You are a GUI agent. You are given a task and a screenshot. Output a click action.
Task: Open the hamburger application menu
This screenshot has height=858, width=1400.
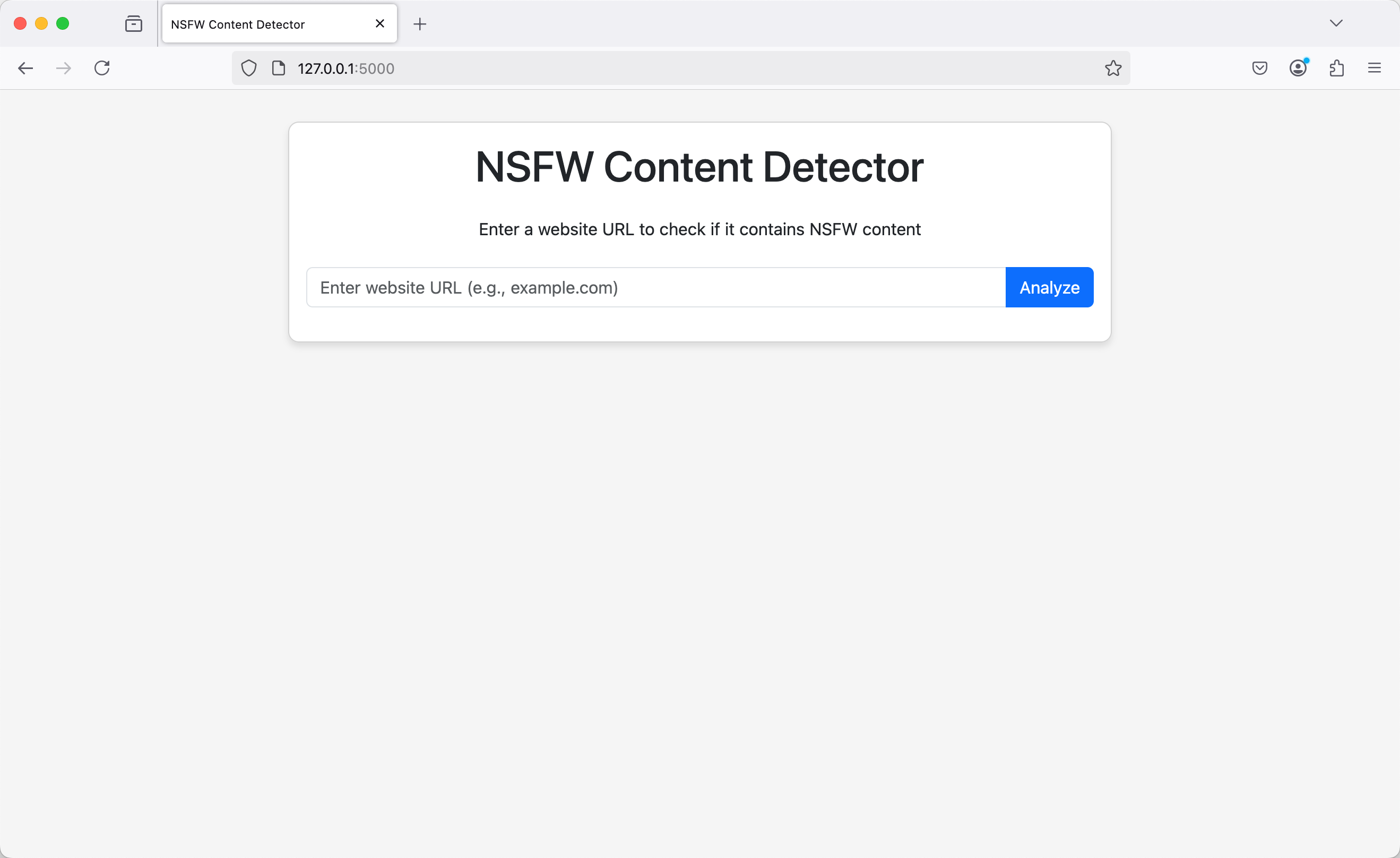click(x=1375, y=68)
